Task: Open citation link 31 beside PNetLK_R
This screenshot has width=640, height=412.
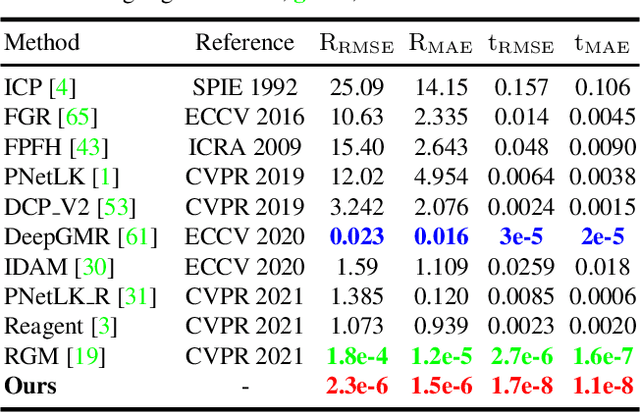Action: coord(137,296)
